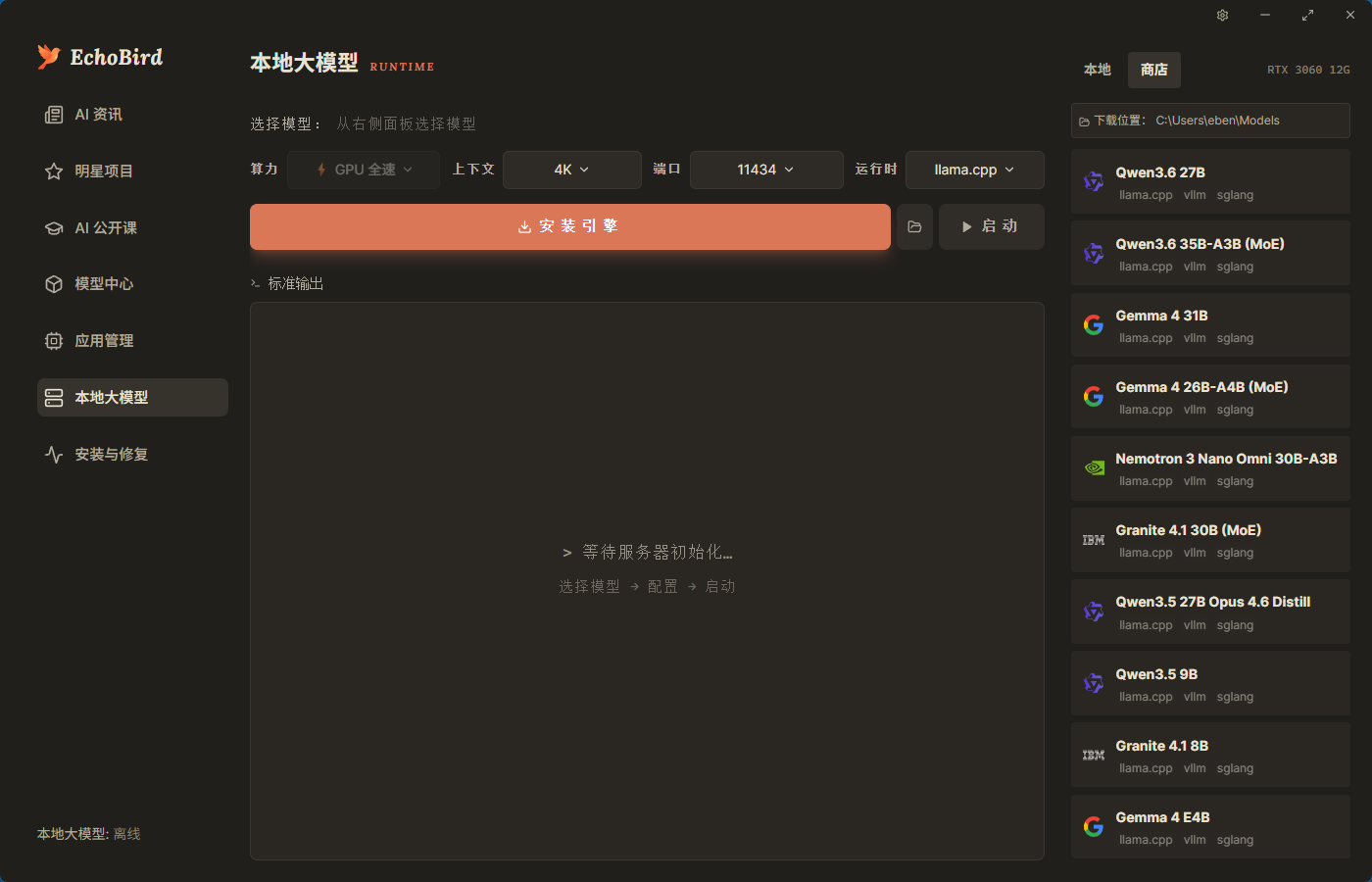Click the RUNTIME label beside the title

tap(402, 67)
